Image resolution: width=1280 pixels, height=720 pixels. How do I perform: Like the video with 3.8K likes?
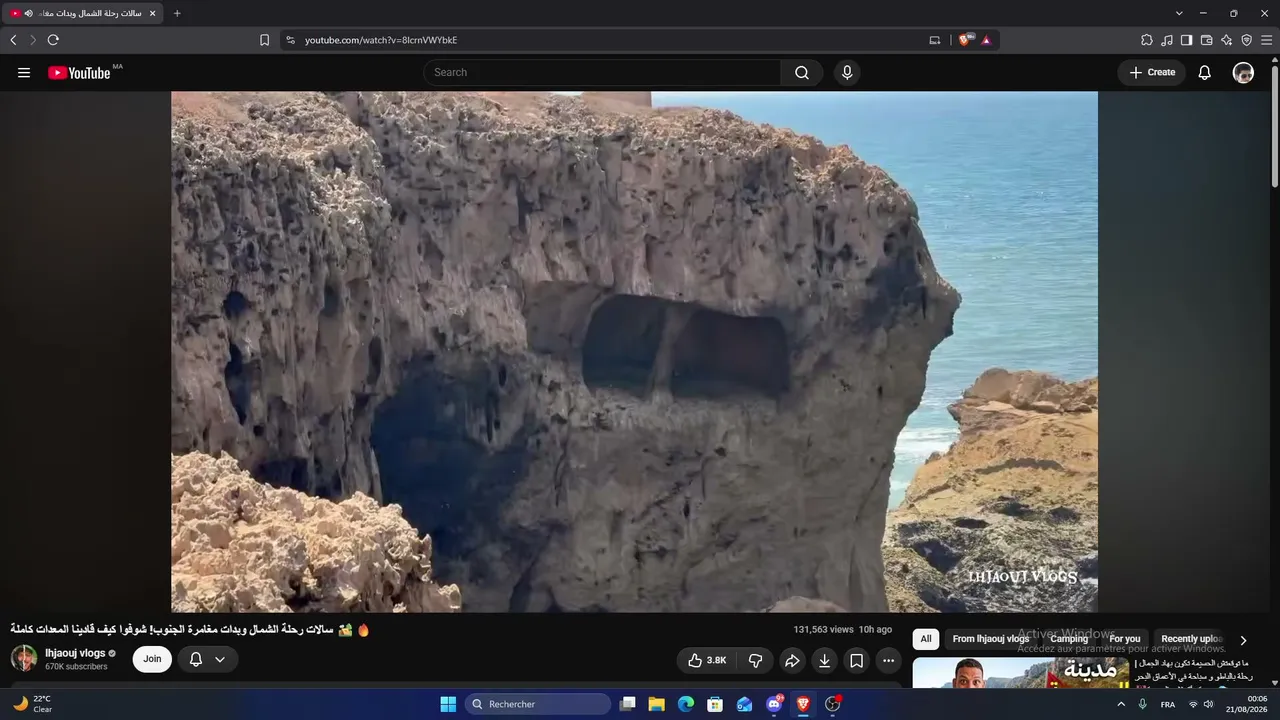coord(707,660)
